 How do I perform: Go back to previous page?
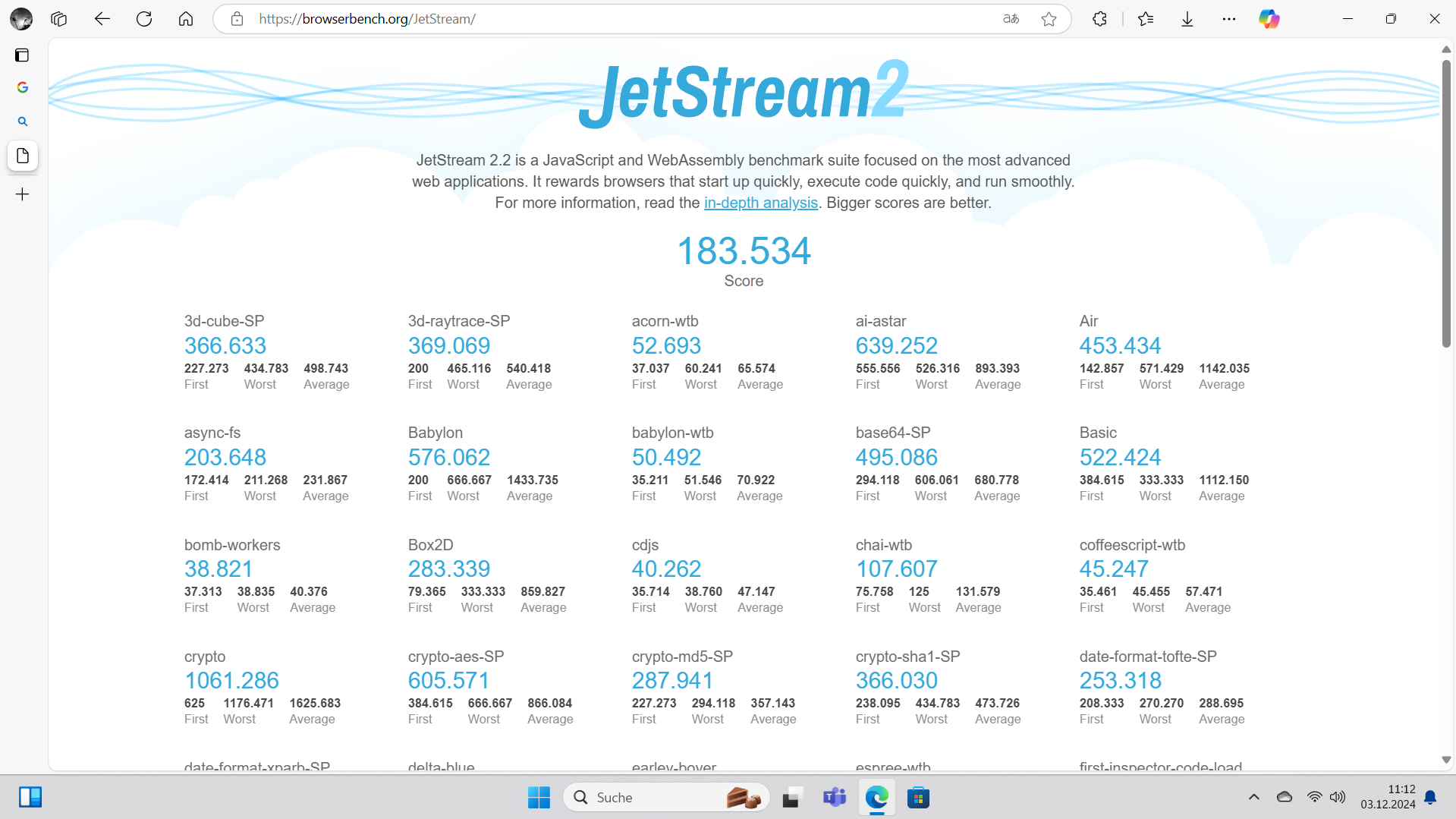tap(102, 19)
